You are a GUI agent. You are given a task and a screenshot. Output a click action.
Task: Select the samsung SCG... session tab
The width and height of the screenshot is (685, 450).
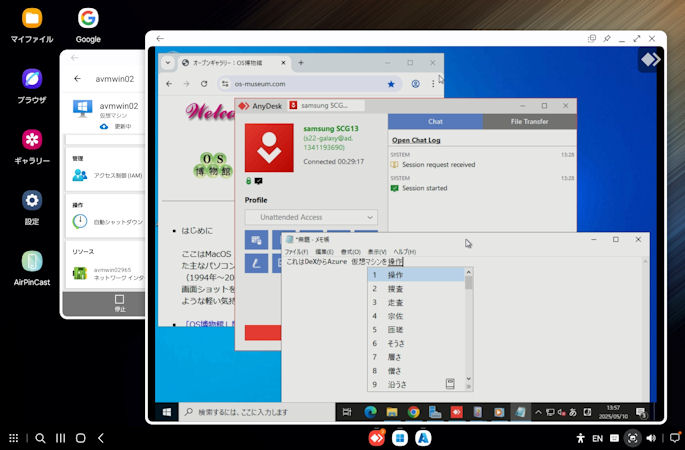tap(325, 105)
